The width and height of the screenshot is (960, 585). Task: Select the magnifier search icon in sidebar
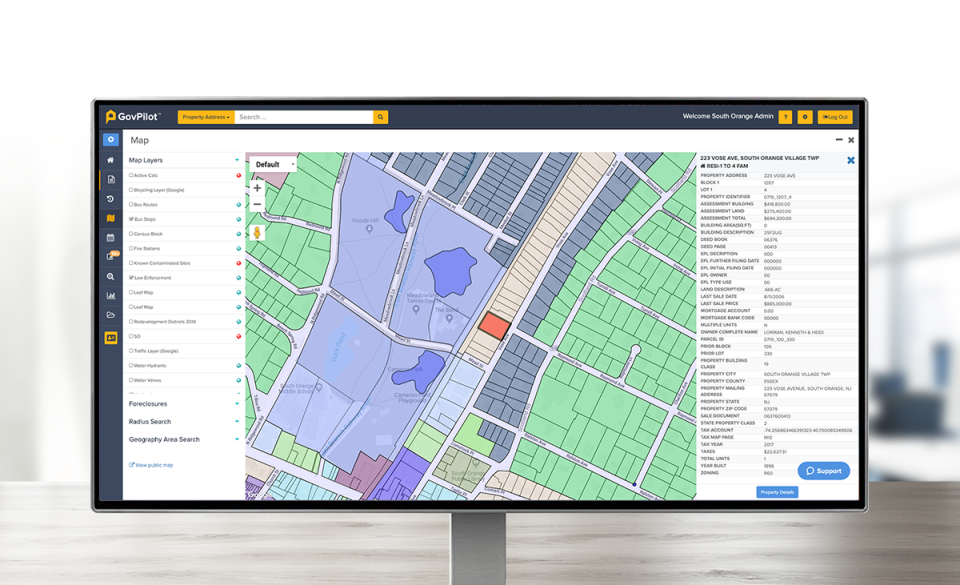110,277
